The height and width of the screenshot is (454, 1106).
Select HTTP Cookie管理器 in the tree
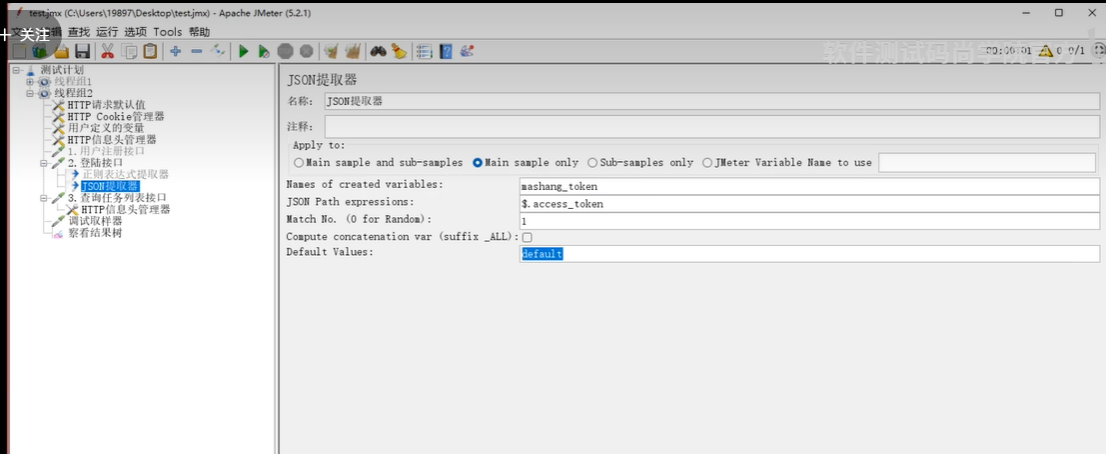tap(116, 116)
